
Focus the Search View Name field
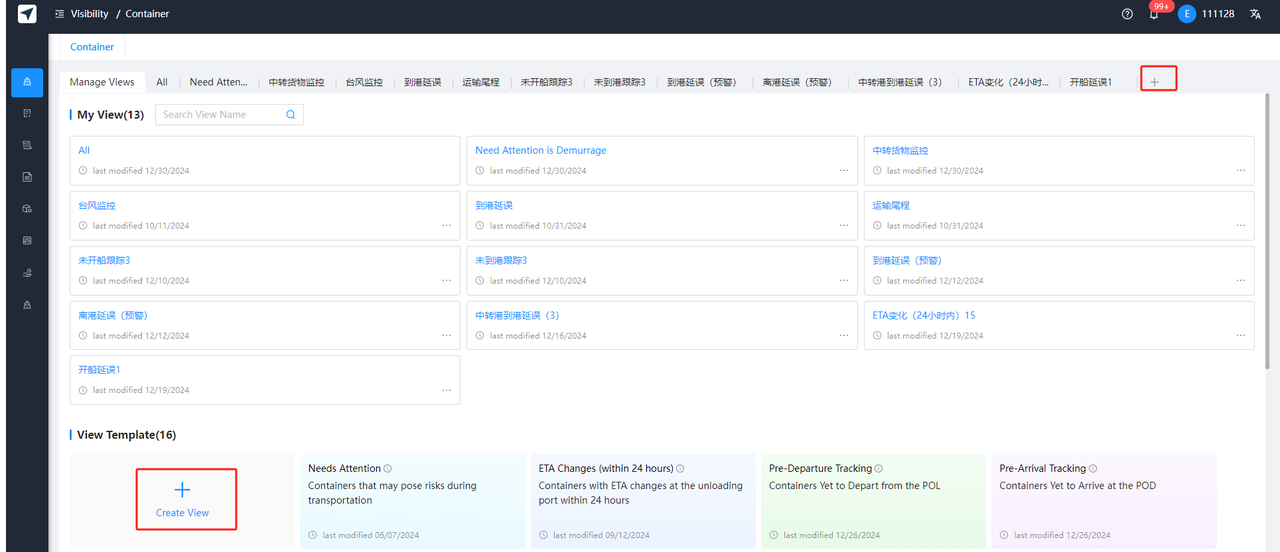point(229,115)
